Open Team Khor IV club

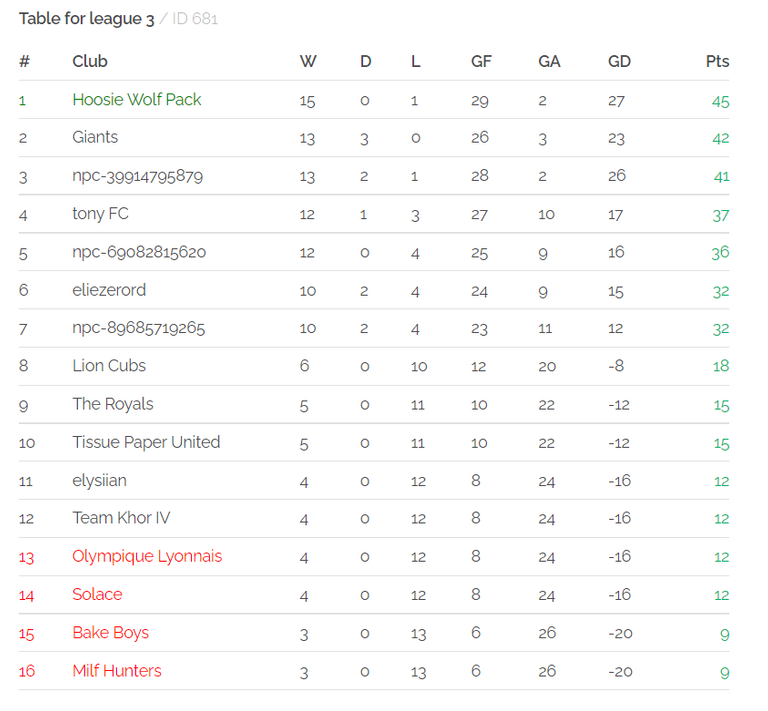[121, 518]
